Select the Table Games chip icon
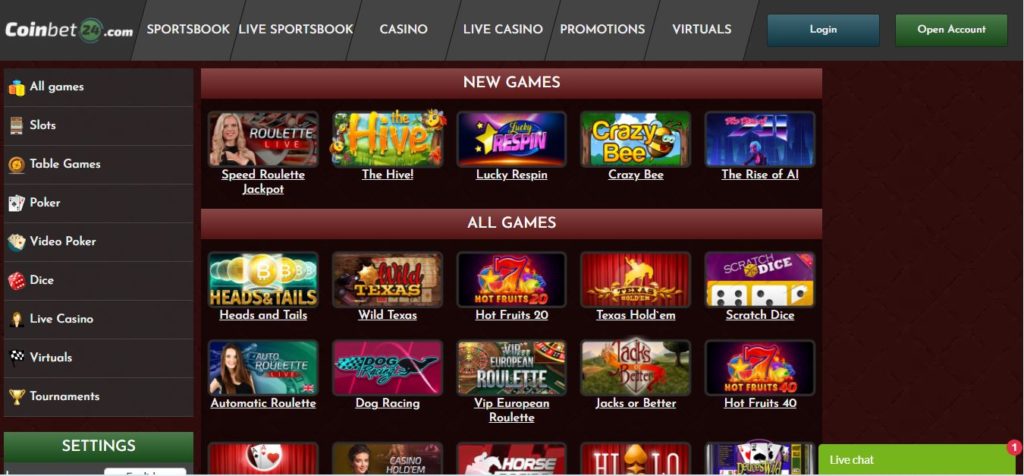 click(17, 165)
